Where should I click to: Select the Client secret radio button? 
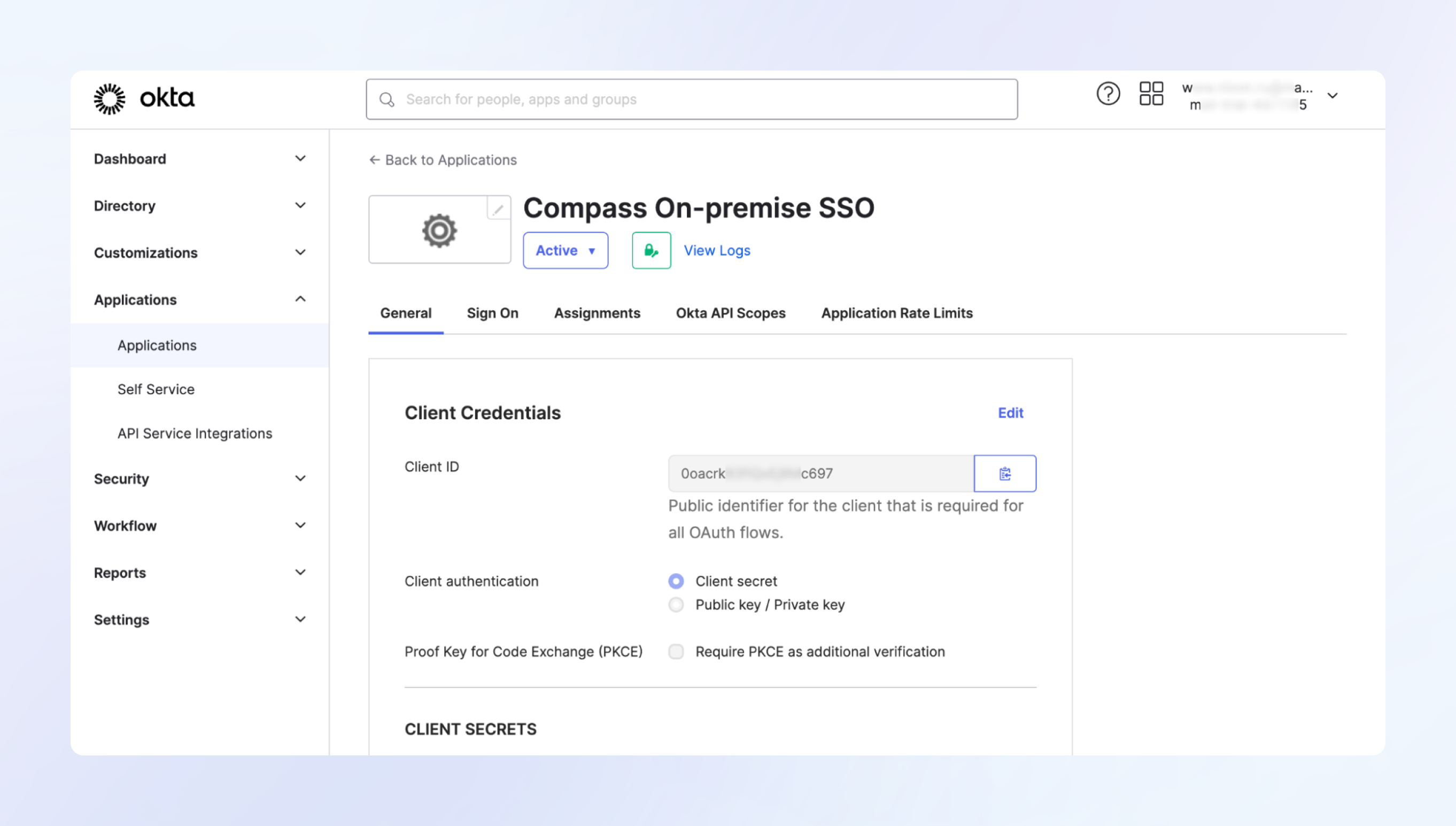point(676,581)
